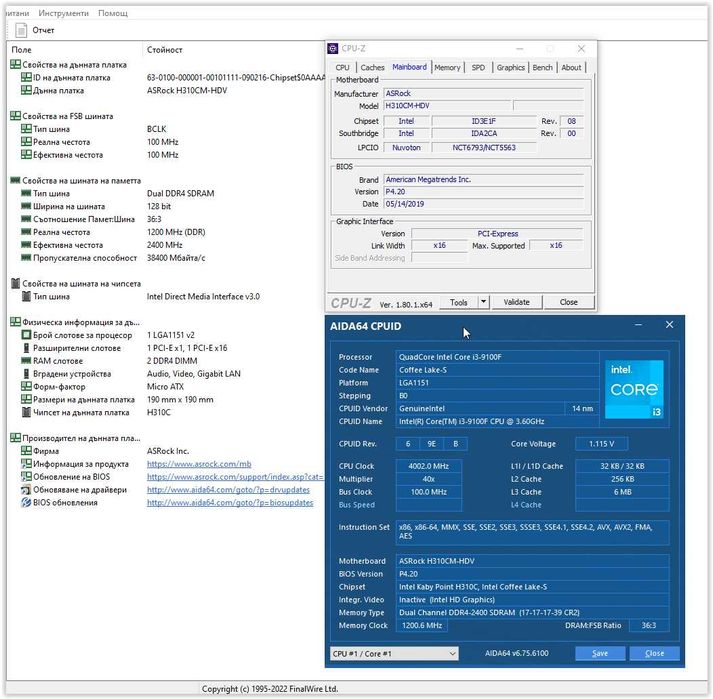
Task: Click the Стойност column header
Action: point(165,49)
